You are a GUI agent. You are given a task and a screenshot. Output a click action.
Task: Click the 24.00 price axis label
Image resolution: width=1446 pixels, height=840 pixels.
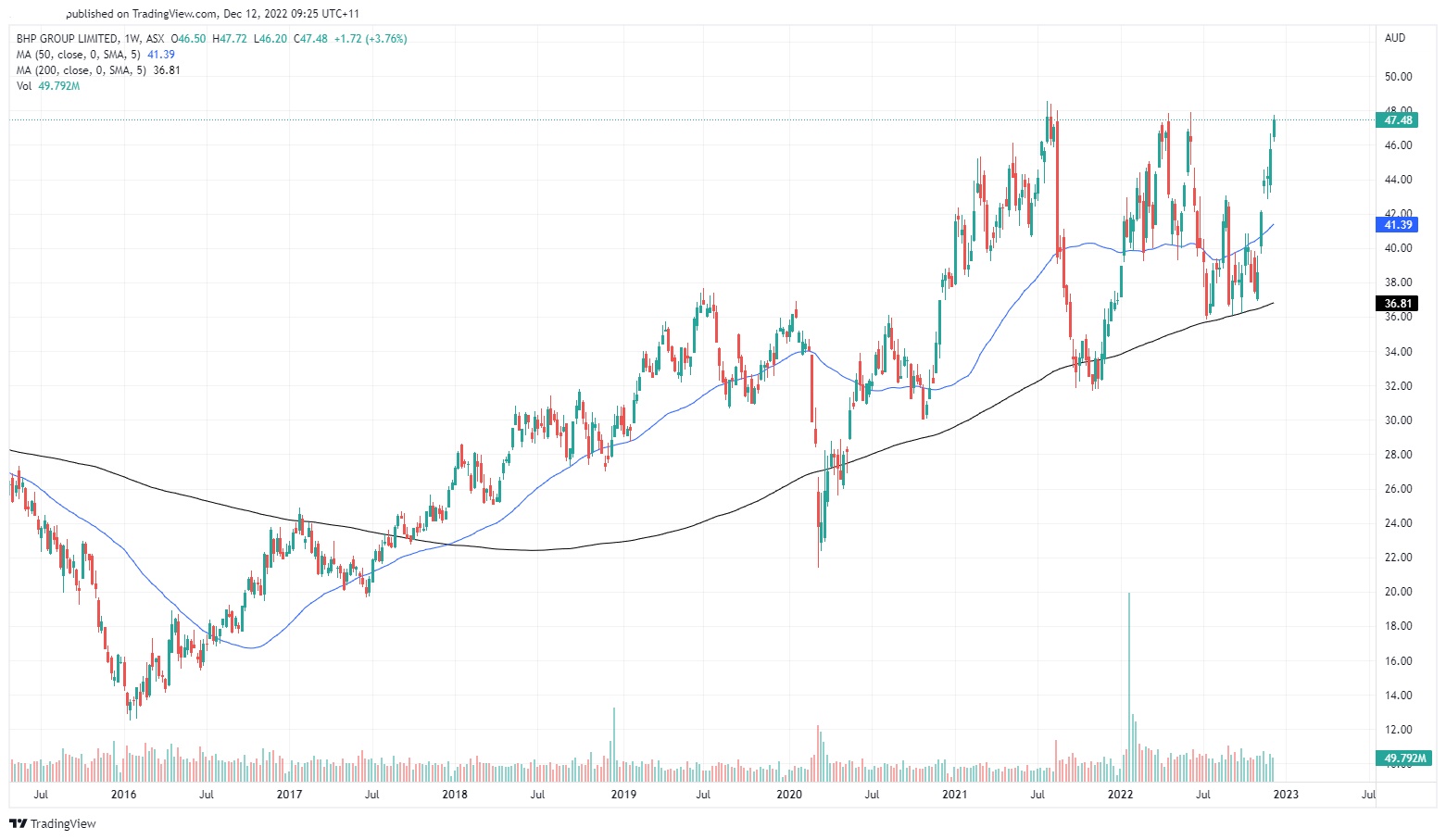[x=1399, y=523]
